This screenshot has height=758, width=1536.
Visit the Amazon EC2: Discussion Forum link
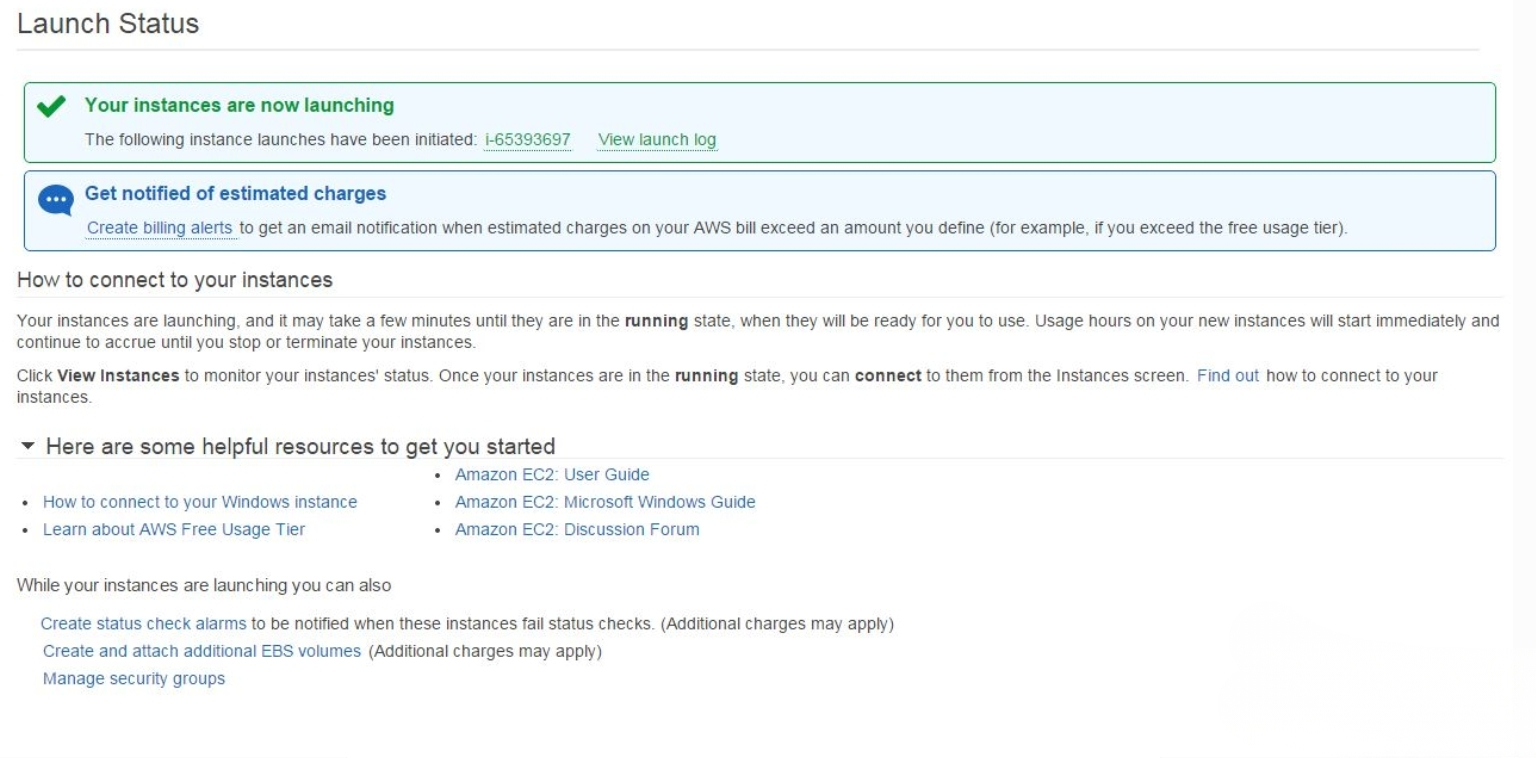click(x=577, y=530)
